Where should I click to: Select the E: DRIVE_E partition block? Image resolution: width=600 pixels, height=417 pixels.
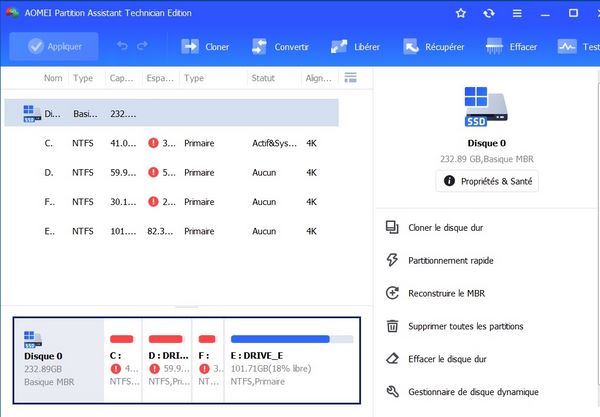click(x=292, y=360)
